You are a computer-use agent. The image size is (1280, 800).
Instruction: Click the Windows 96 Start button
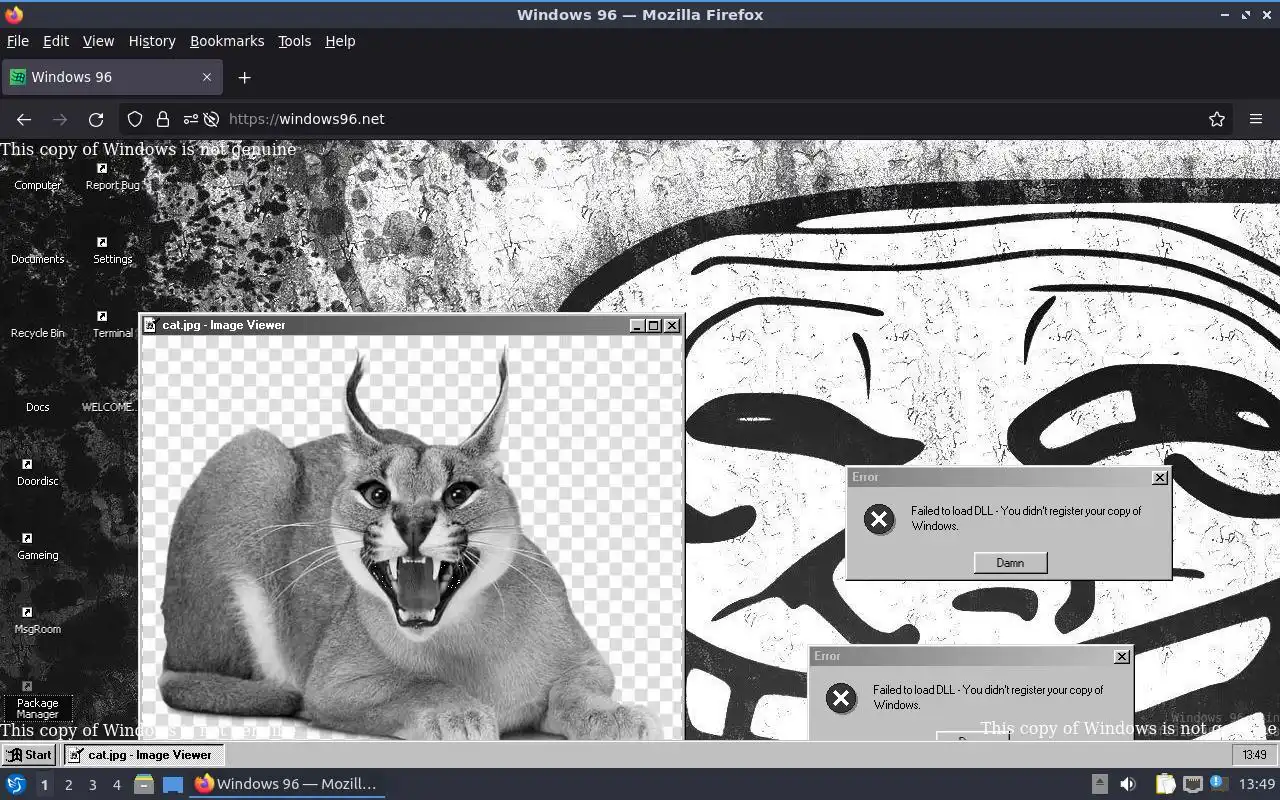coord(28,755)
